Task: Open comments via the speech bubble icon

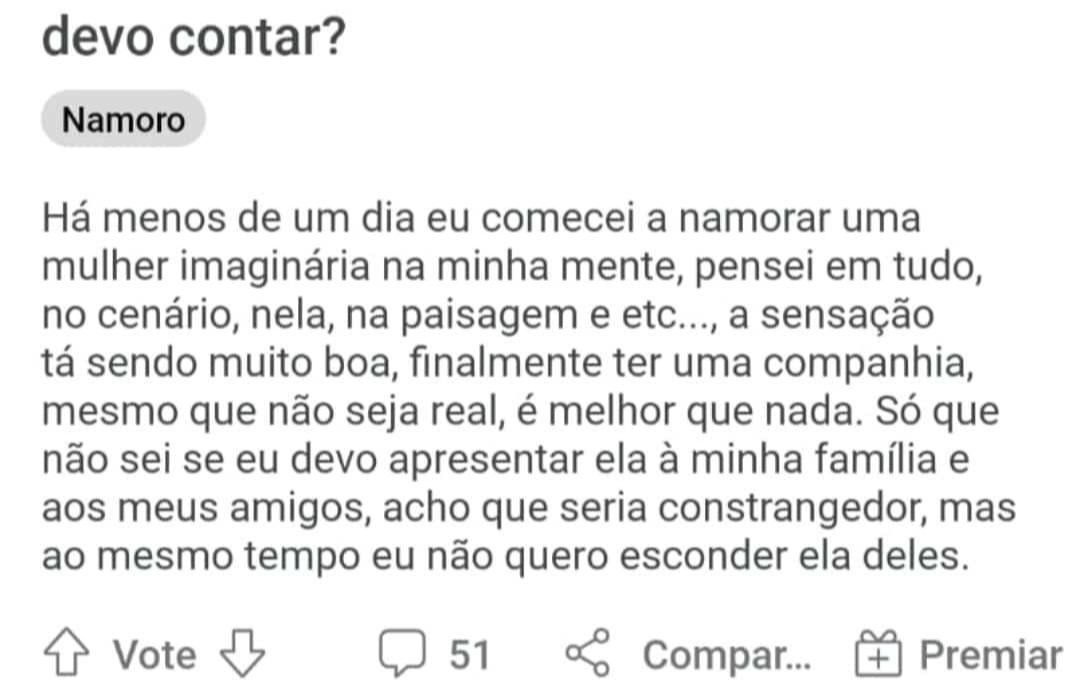Action: [x=402, y=652]
